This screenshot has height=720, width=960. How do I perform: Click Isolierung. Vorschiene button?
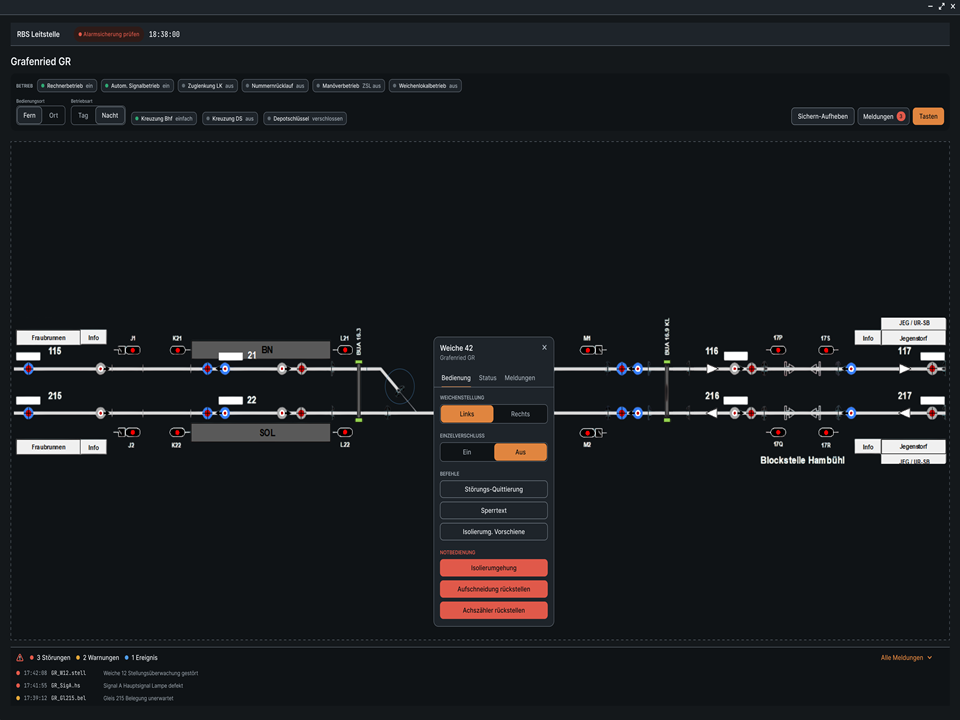pyautogui.click(x=493, y=531)
